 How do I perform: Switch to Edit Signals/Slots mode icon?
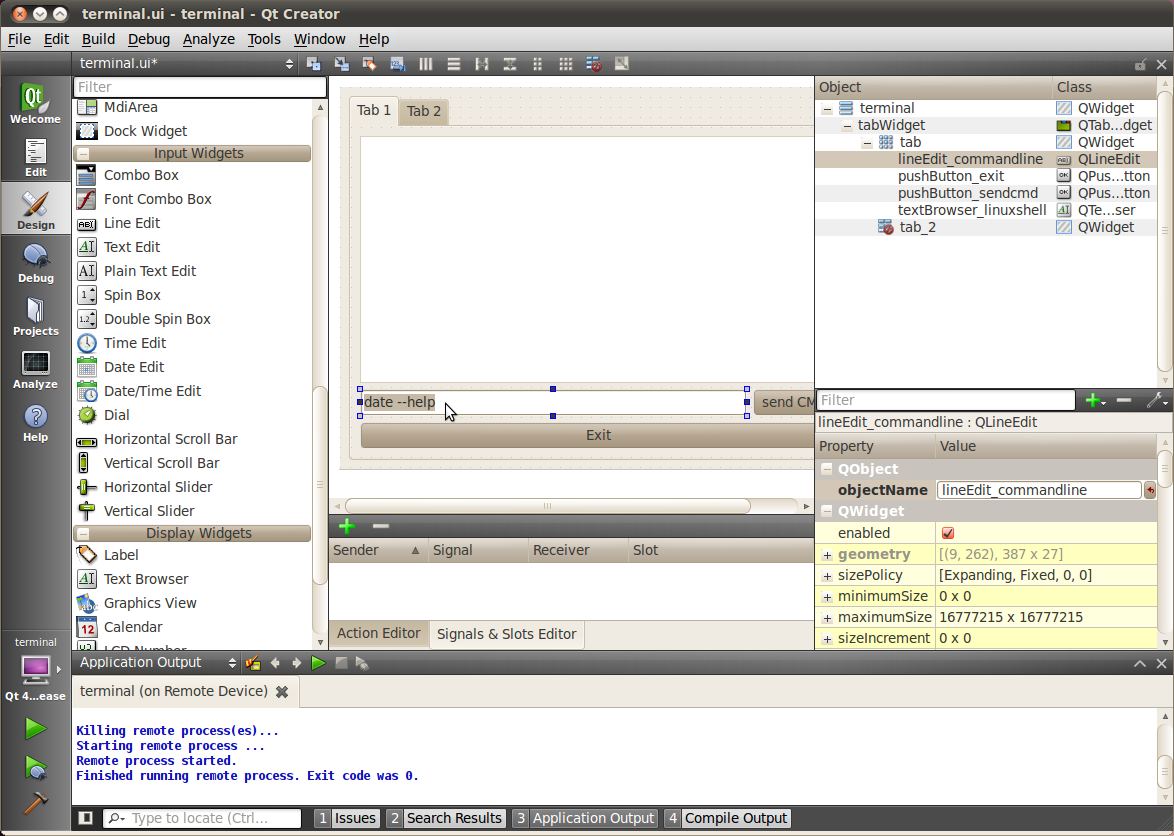(341, 64)
